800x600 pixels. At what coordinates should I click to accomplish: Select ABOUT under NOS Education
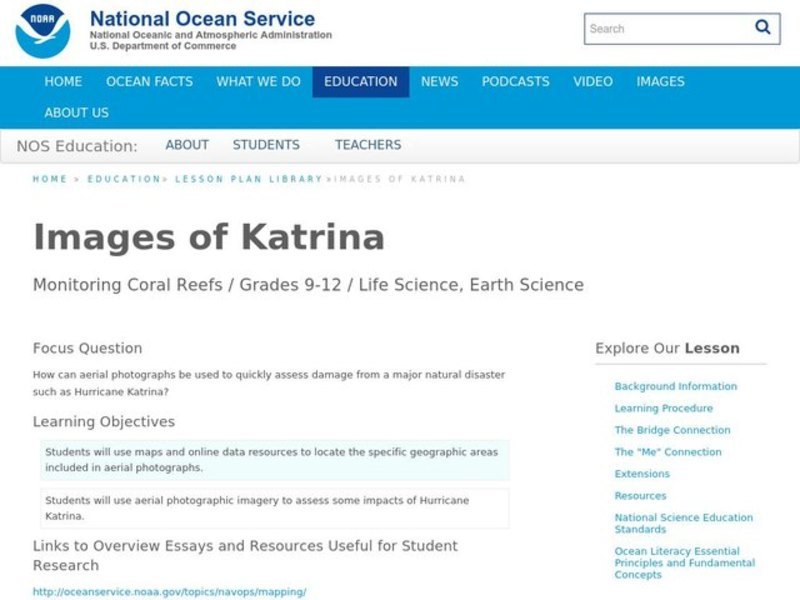[x=187, y=144]
